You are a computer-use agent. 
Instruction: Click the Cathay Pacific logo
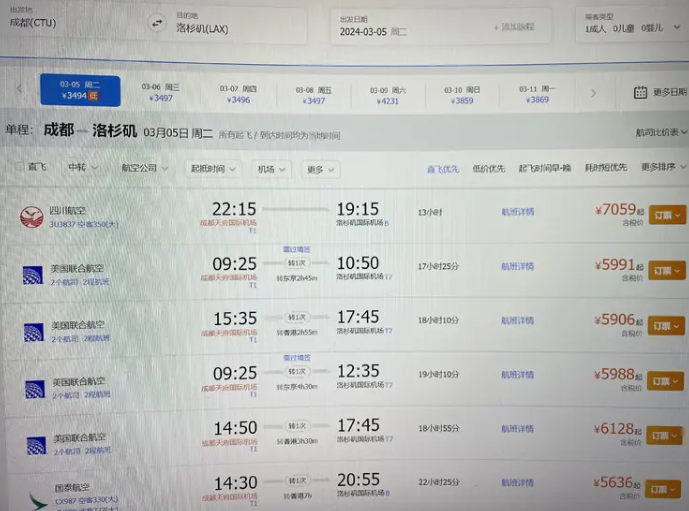point(39,501)
